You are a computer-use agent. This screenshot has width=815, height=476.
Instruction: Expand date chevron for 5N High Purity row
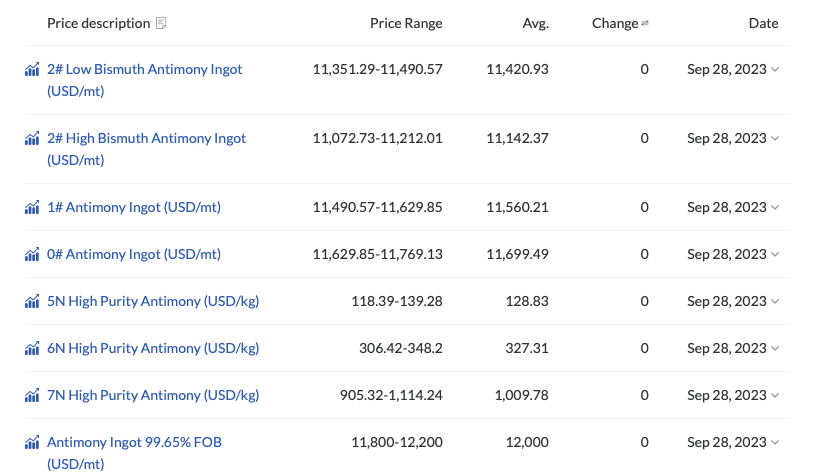pos(775,302)
